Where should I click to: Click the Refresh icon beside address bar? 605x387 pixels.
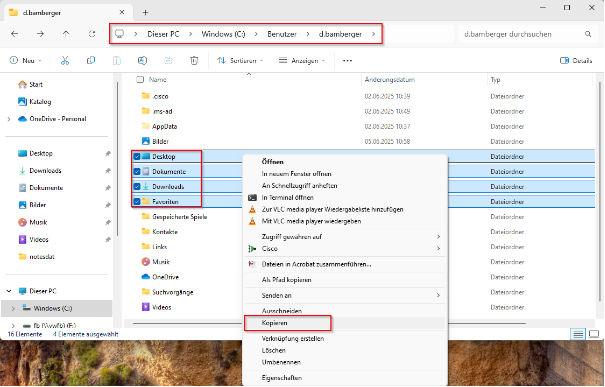tap(92, 34)
